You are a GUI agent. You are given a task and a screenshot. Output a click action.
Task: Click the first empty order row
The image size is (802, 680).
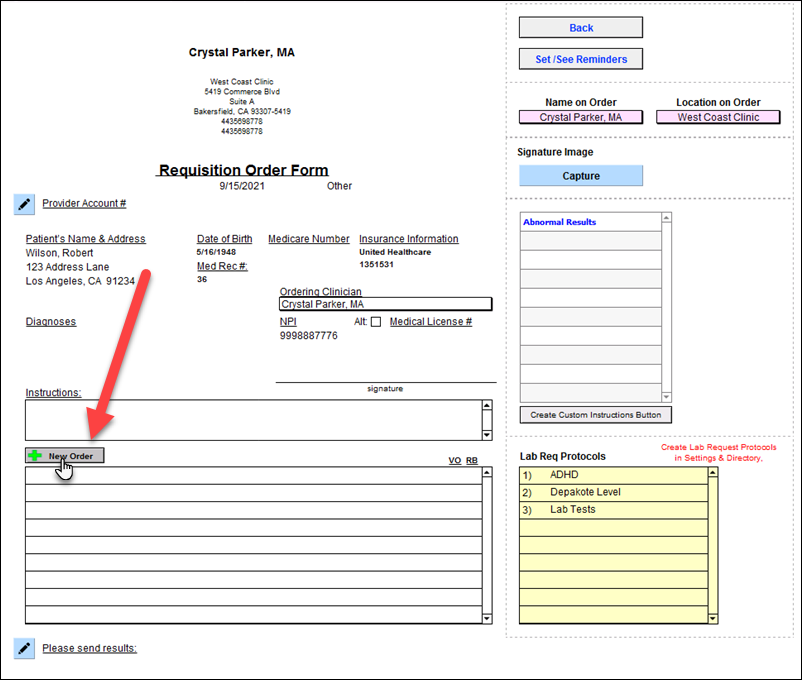[x=252, y=475]
